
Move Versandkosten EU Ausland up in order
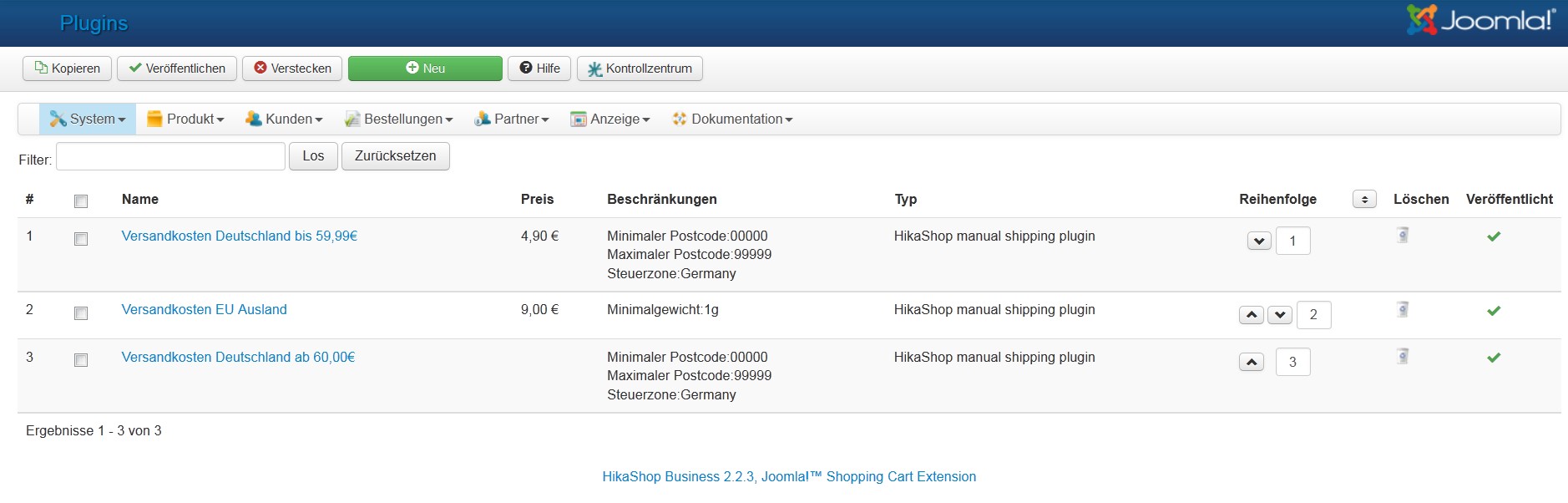pyautogui.click(x=1251, y=315)
